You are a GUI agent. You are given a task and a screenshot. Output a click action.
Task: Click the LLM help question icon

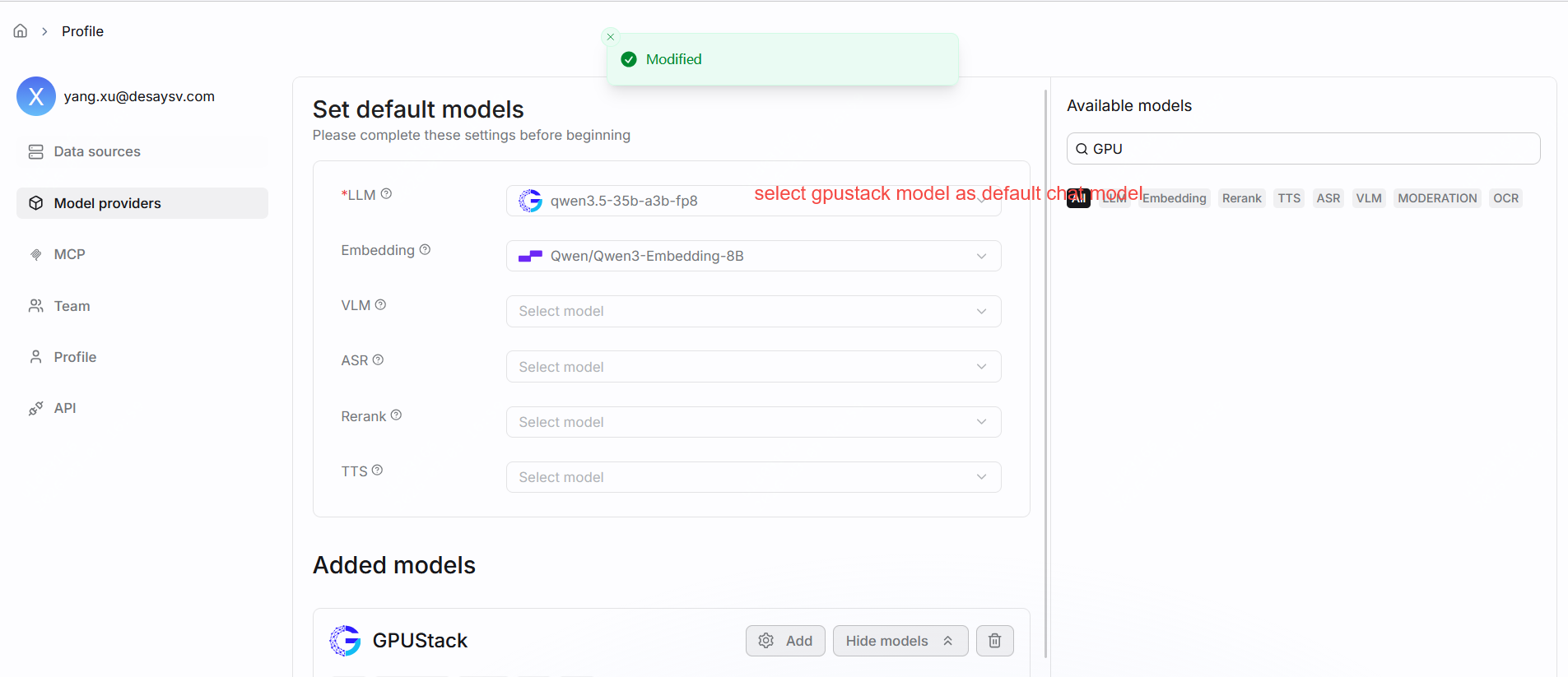386,194
